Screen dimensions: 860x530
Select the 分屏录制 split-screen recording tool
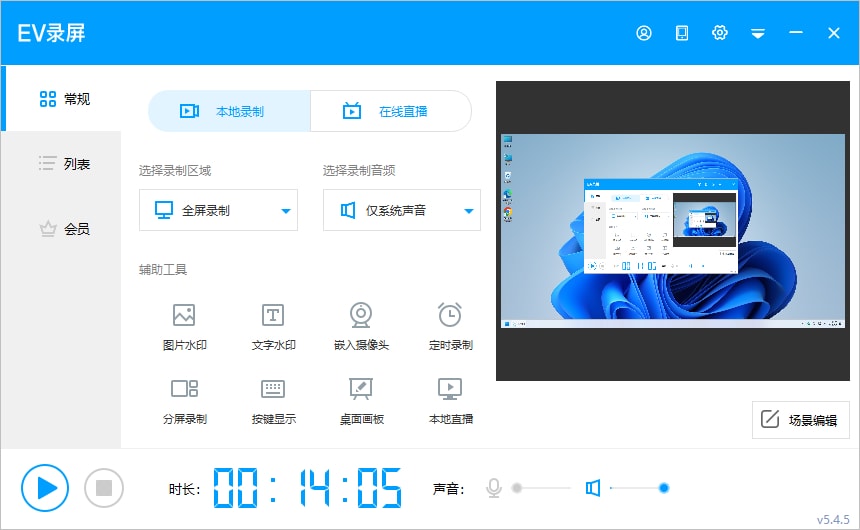184,389
